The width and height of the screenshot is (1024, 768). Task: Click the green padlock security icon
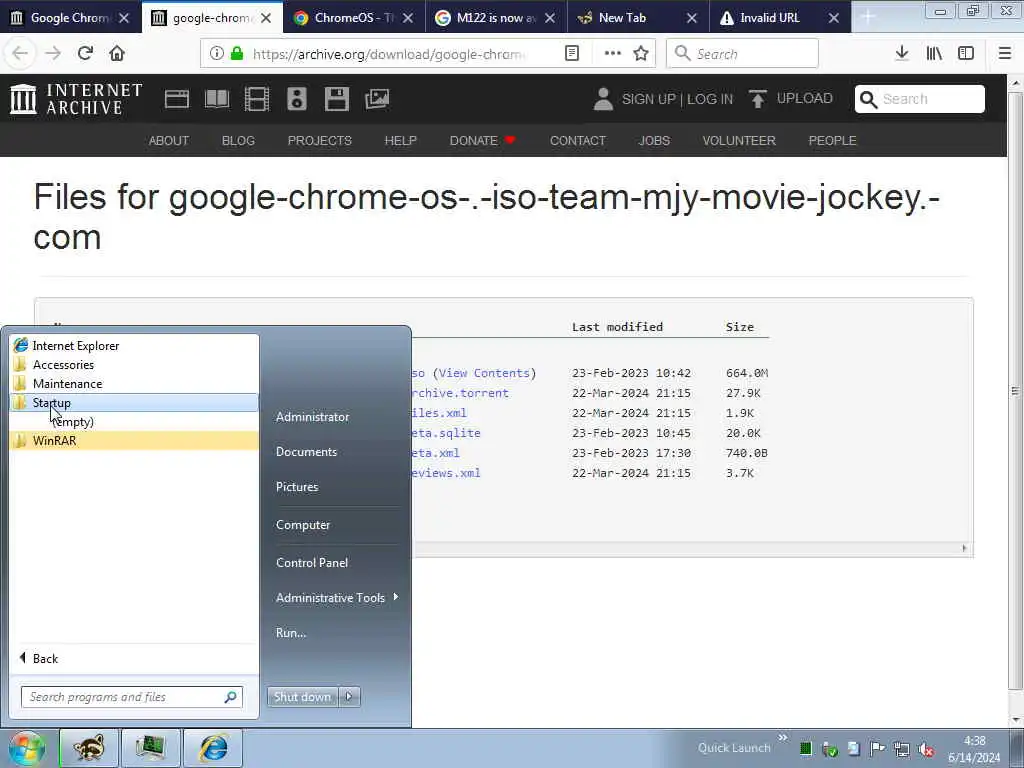coord(237,54)
